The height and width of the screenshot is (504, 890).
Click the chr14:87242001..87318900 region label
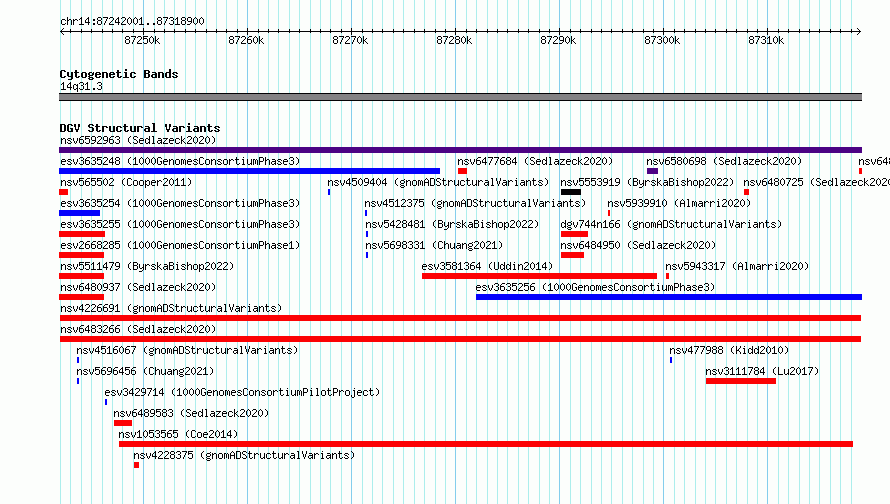[132, 21]
